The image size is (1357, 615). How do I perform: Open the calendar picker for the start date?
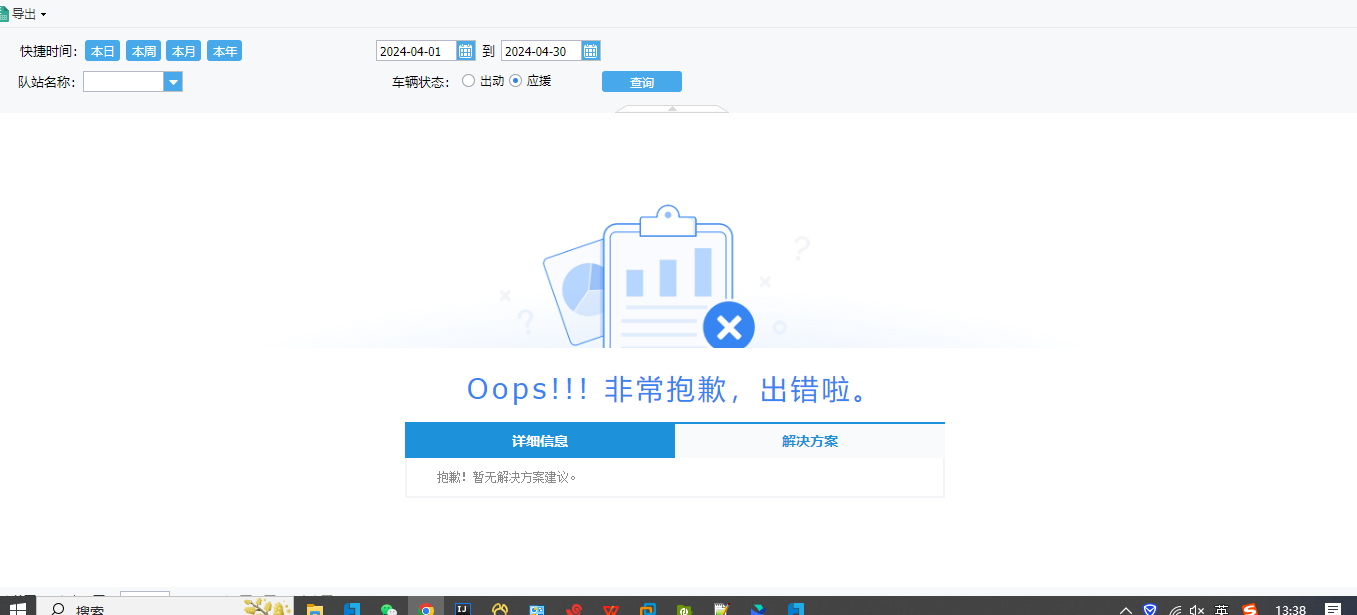pos(465,51)
